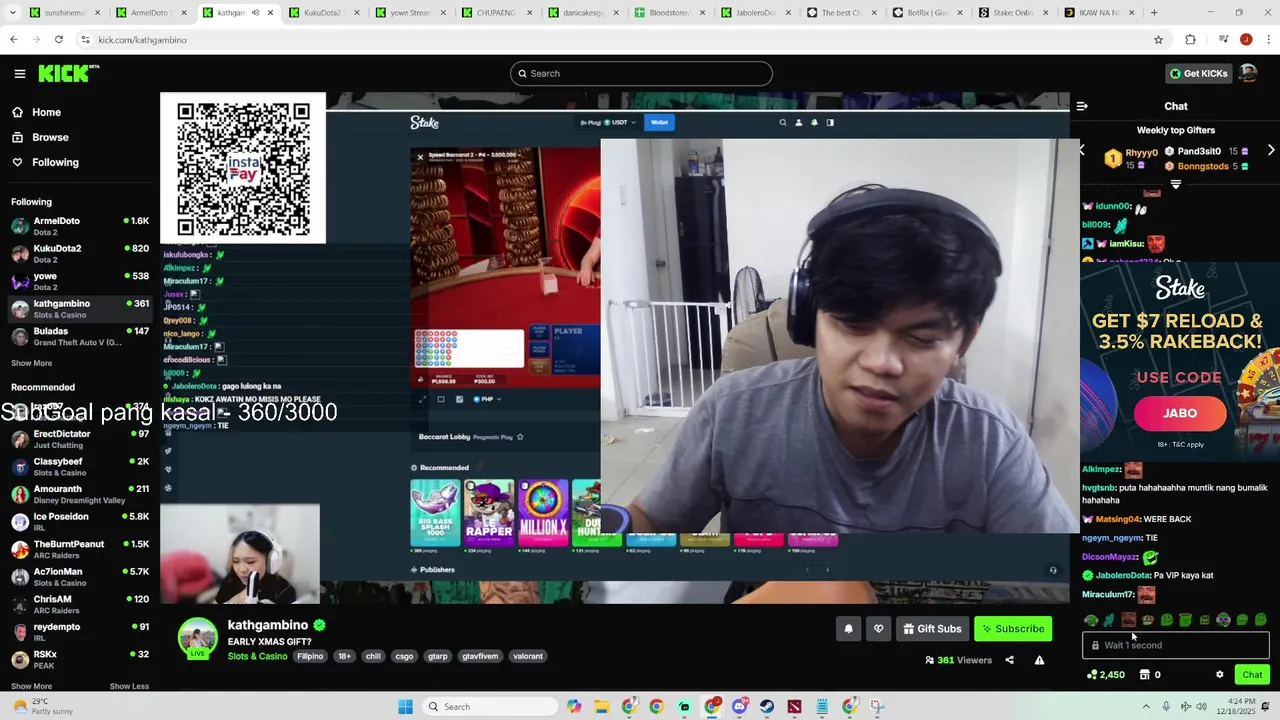Open Ac7ionMan recommended channel
This screenshot has height=720, width=1280.
[80, 577]
